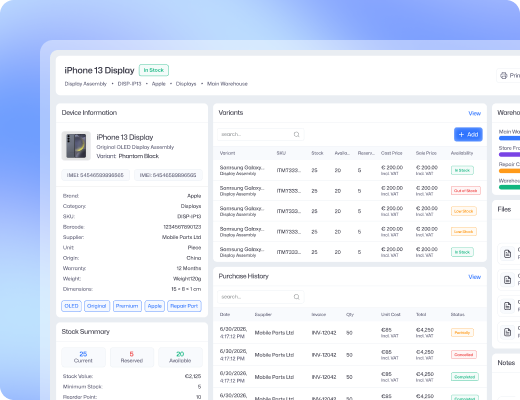This screenshot has height=400, width=520.
Task: Select the Apple tag
Action: [154, 306]
